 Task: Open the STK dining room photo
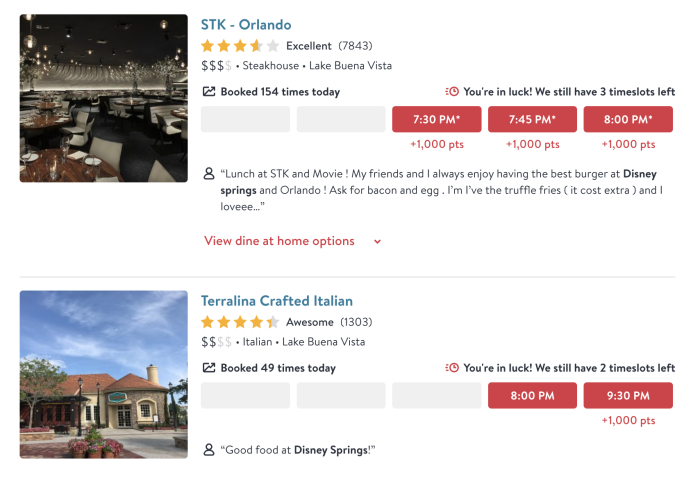[x=103, y=98]
